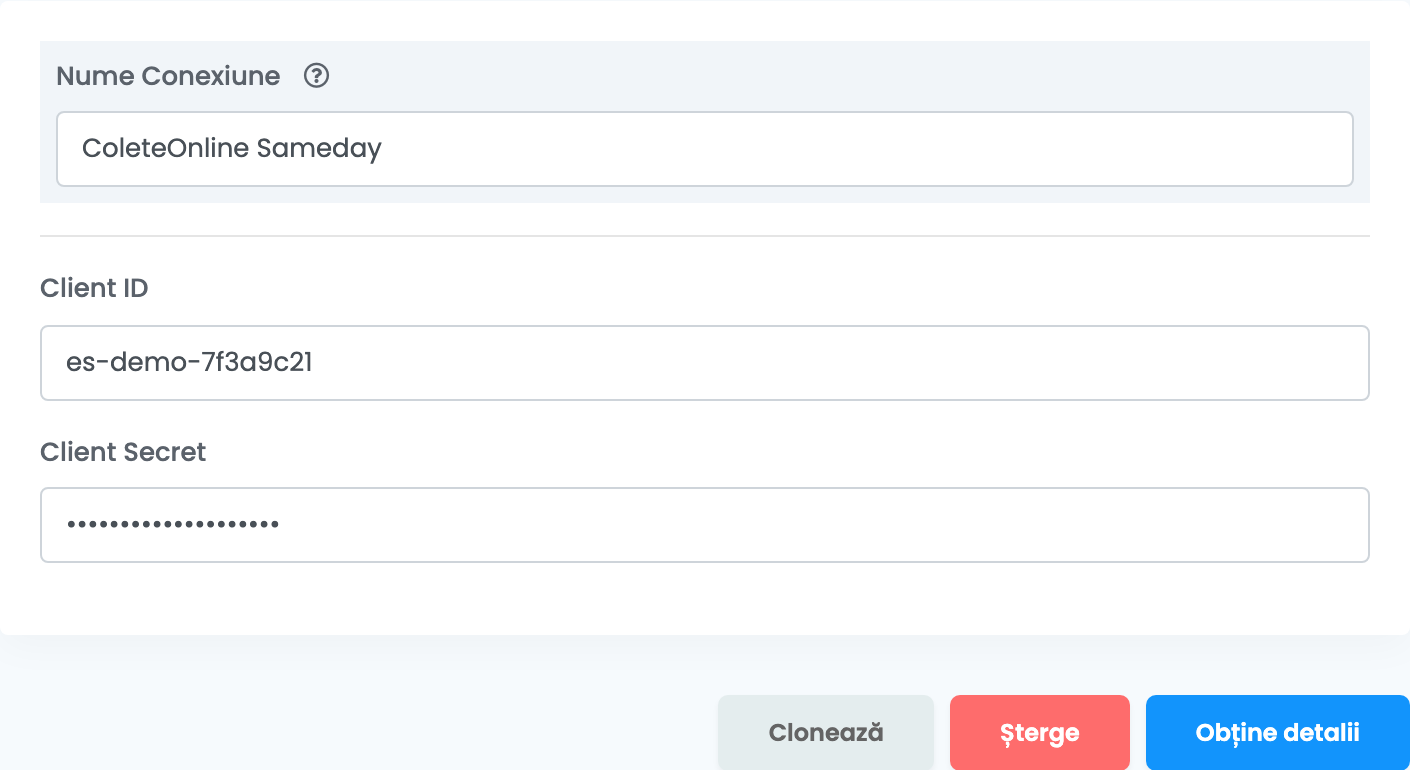Click the masked dots in Client Secret

(172, 524)
